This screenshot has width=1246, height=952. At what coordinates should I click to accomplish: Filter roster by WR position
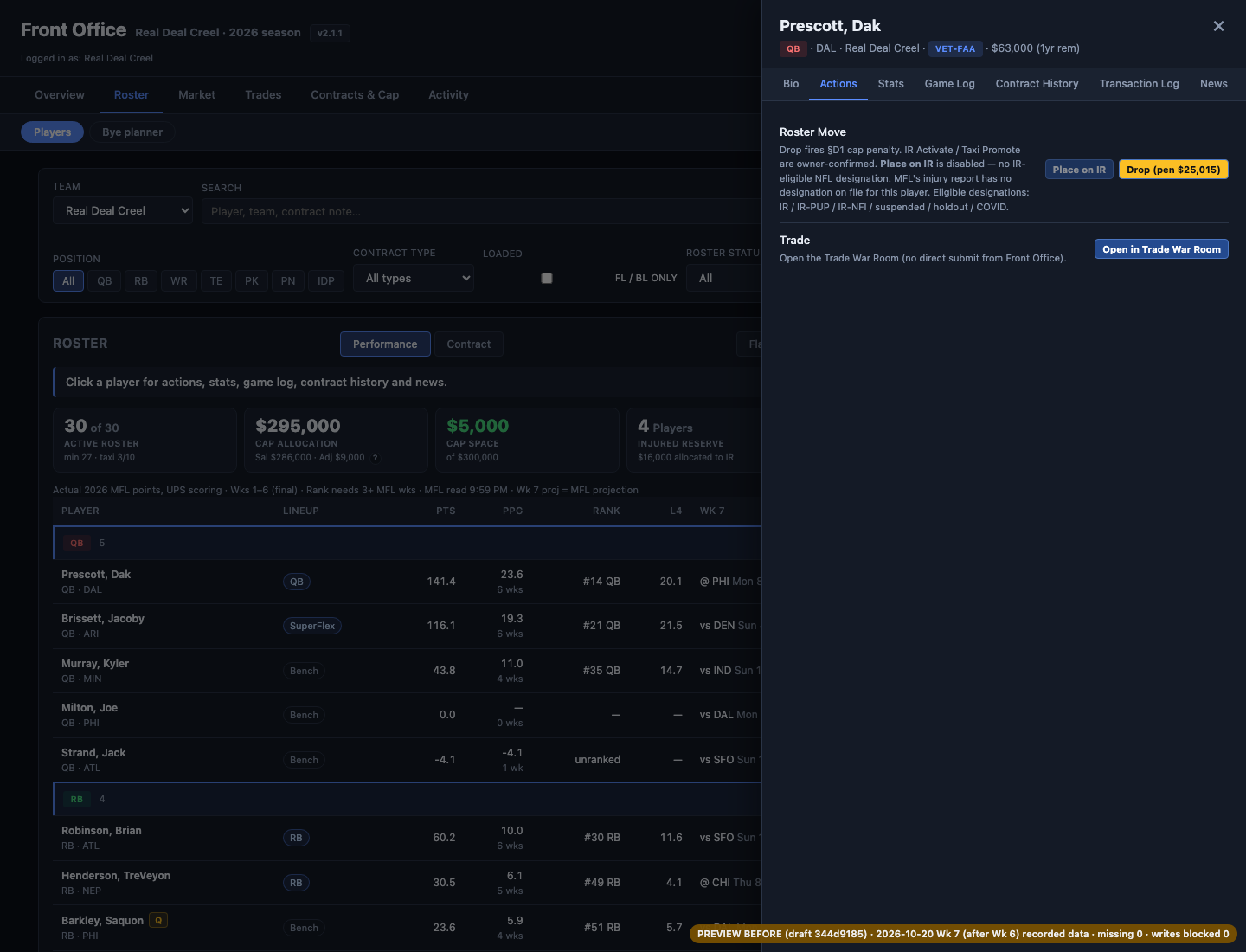[179, 280]
